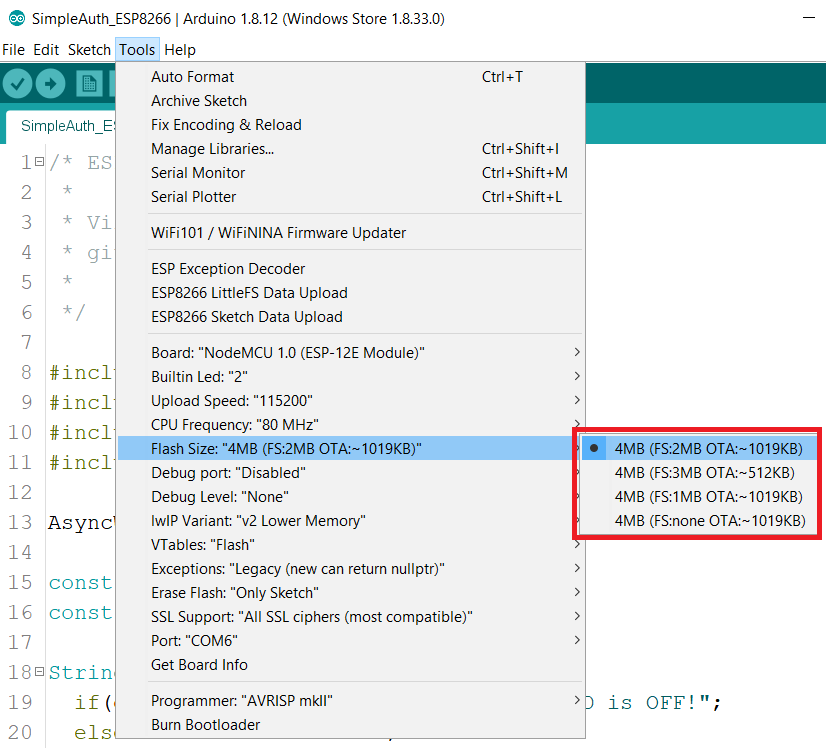
Task: Open the Programmer AVRISP mkII submenu
Action: click(x=350, y=701)
